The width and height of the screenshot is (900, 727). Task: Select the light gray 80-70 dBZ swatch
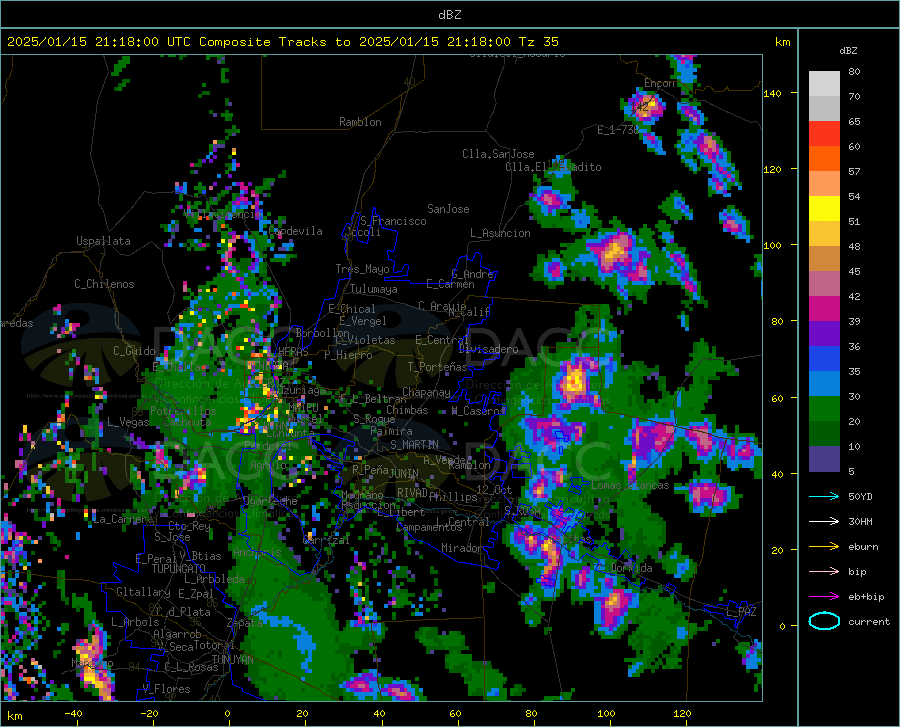point(824,84)
